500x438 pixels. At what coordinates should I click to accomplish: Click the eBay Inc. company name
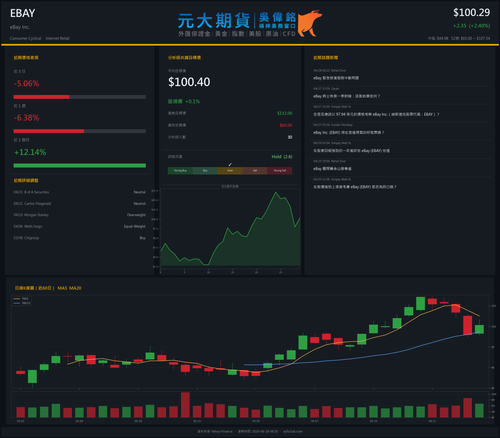pyautogui.click(x=20, y=27)
